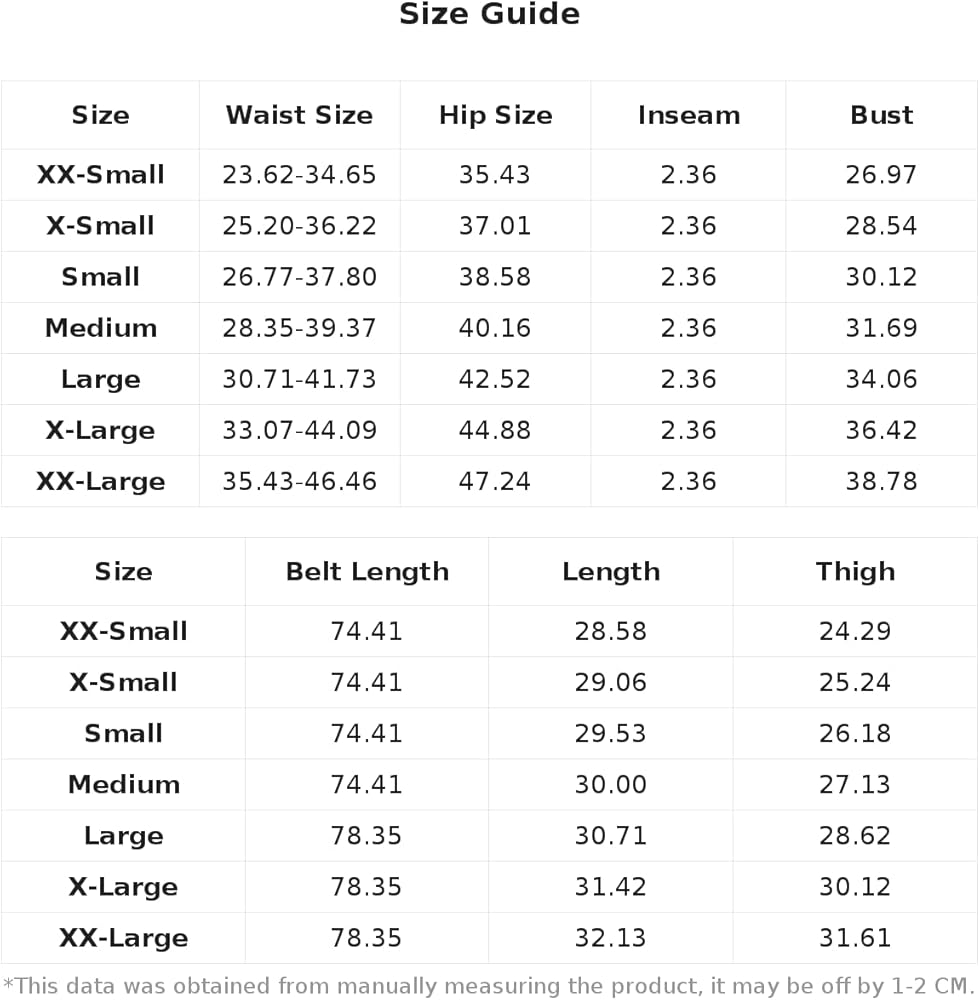Screen dimensions: 980x1000
Task: Select the Waist Size column header
Action: pyautogui.click(x=299, y=115)
